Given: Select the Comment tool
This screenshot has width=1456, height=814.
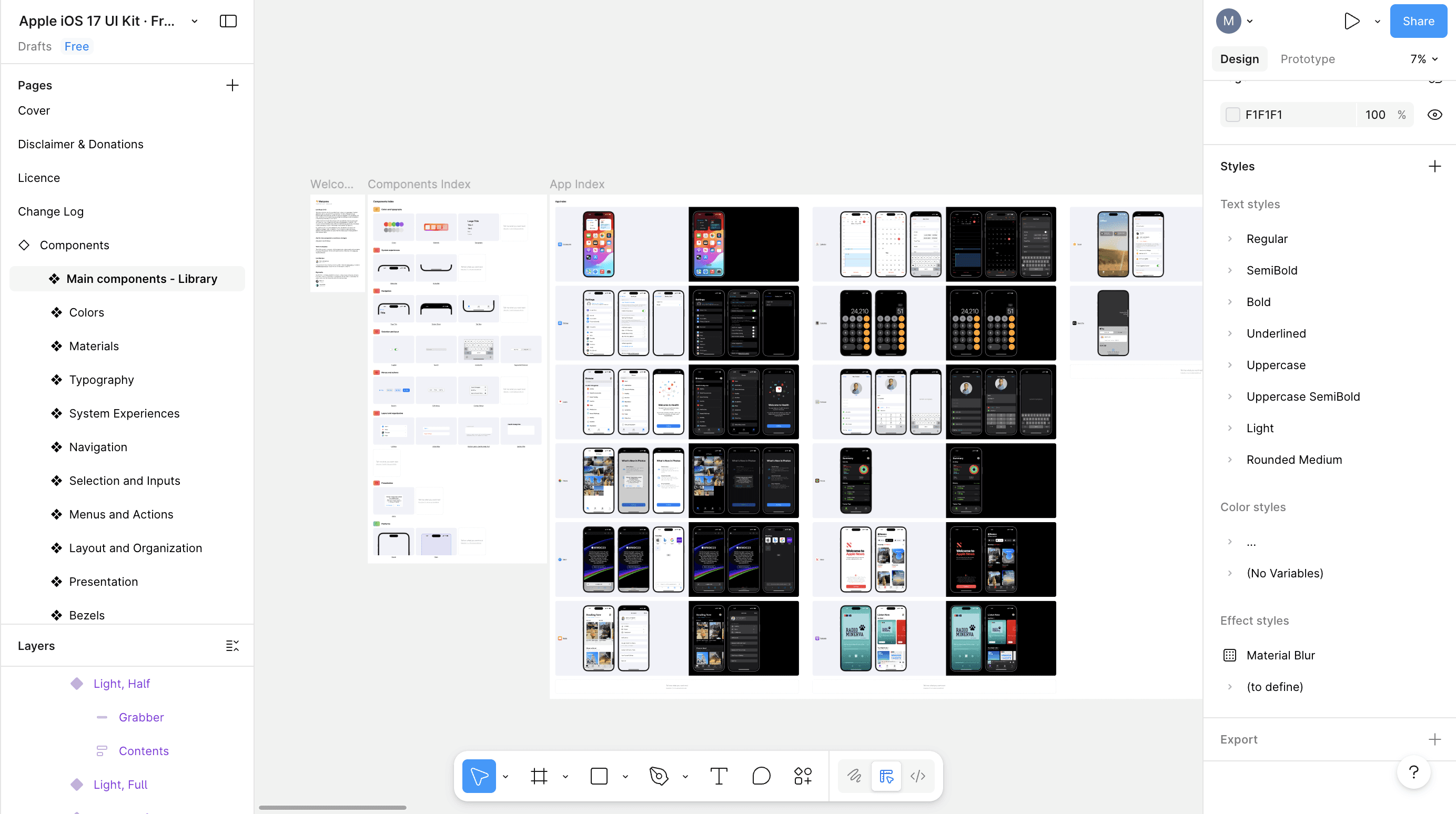Looking at the screenshot, I should tap(761, 776).
